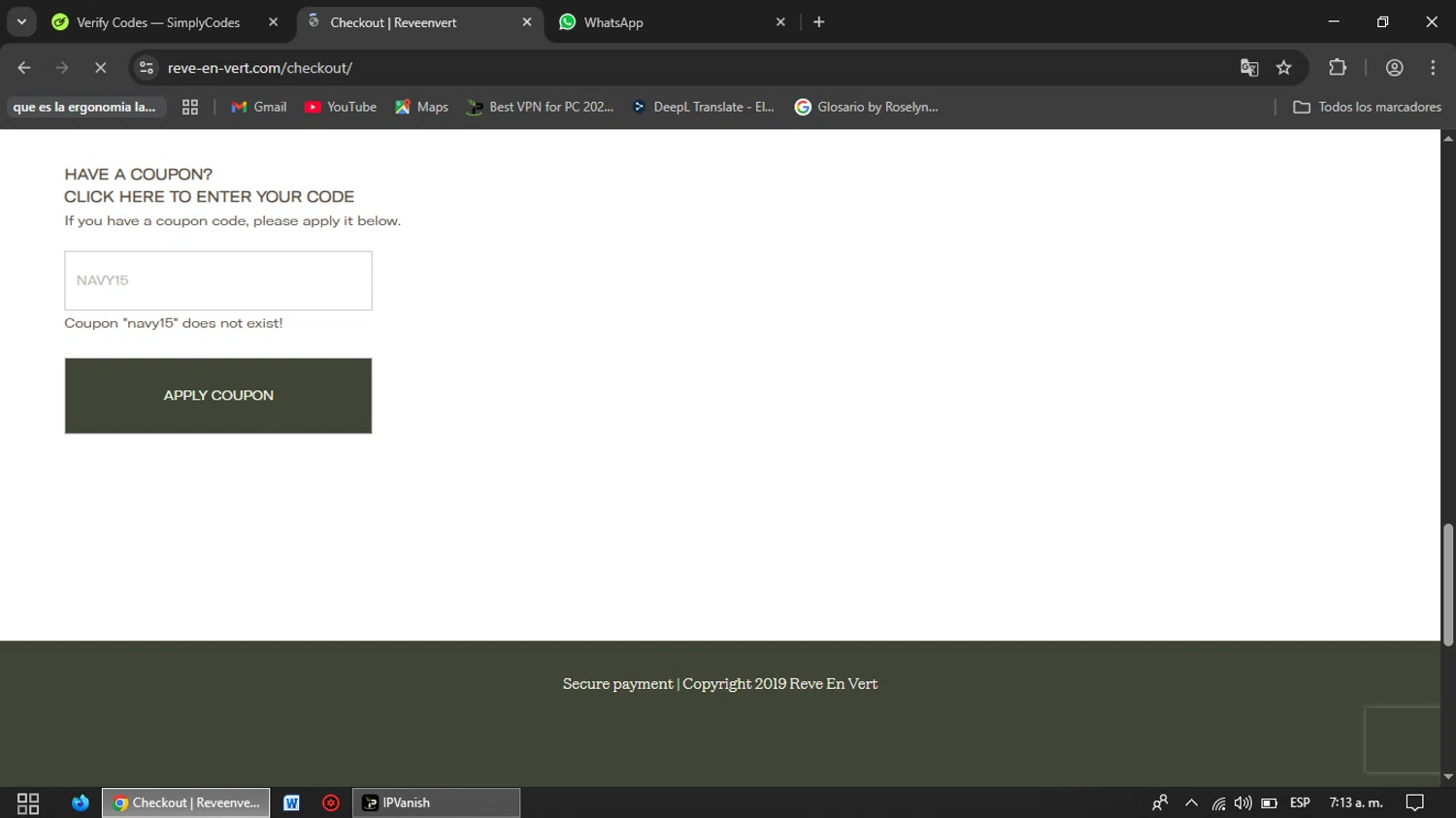Click the coupon code input field

coord(218,280)
